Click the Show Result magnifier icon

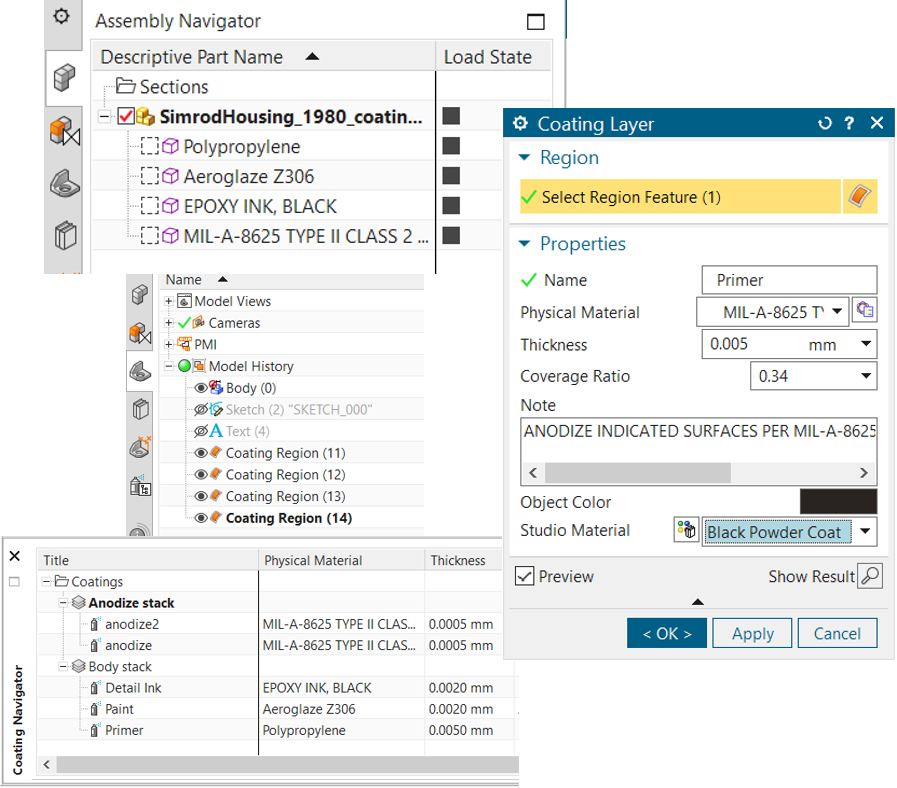pos(870,576)
